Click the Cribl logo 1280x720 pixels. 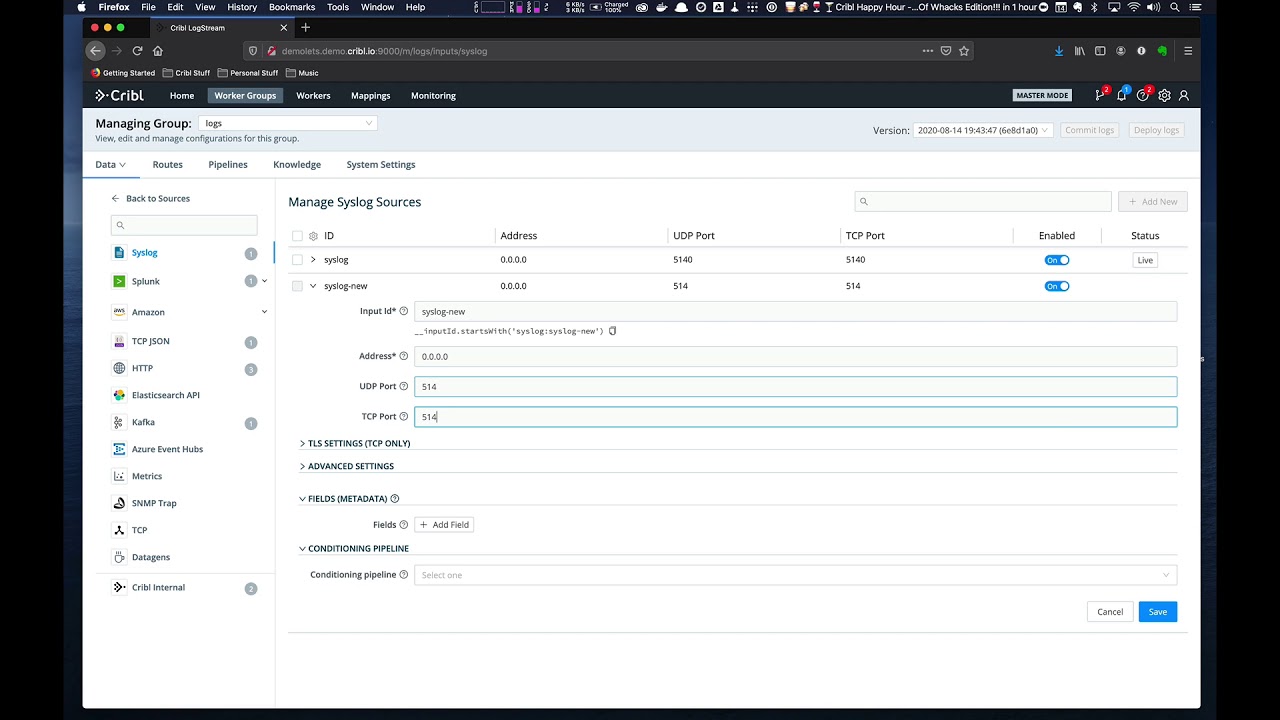(119, 95)
